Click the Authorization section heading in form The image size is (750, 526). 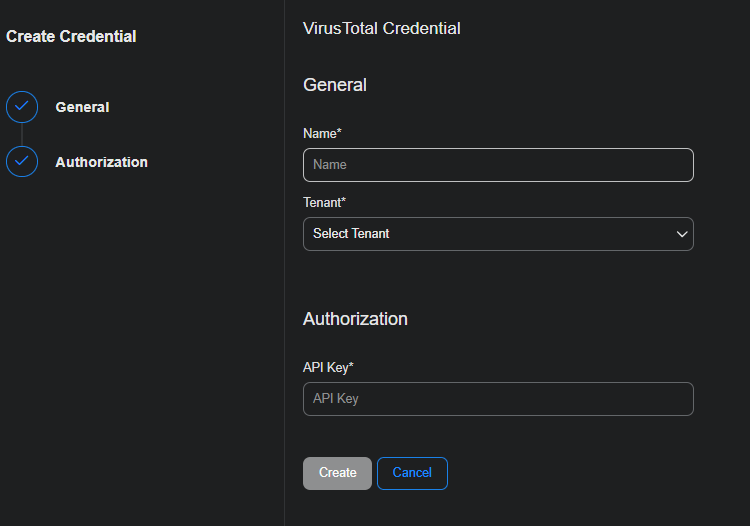coord(355,319)
